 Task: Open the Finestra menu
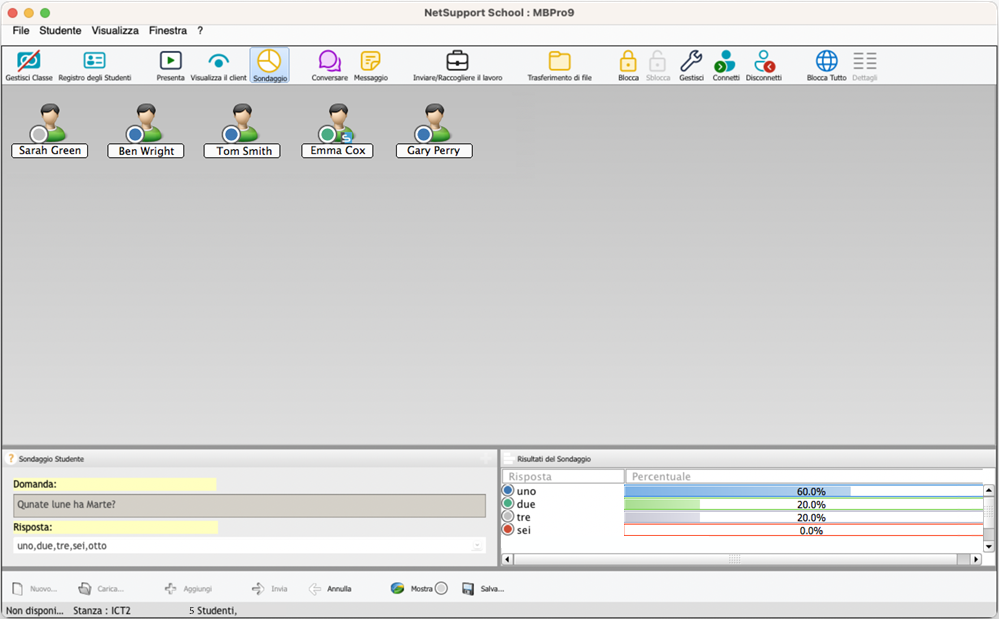click(168, 31)
